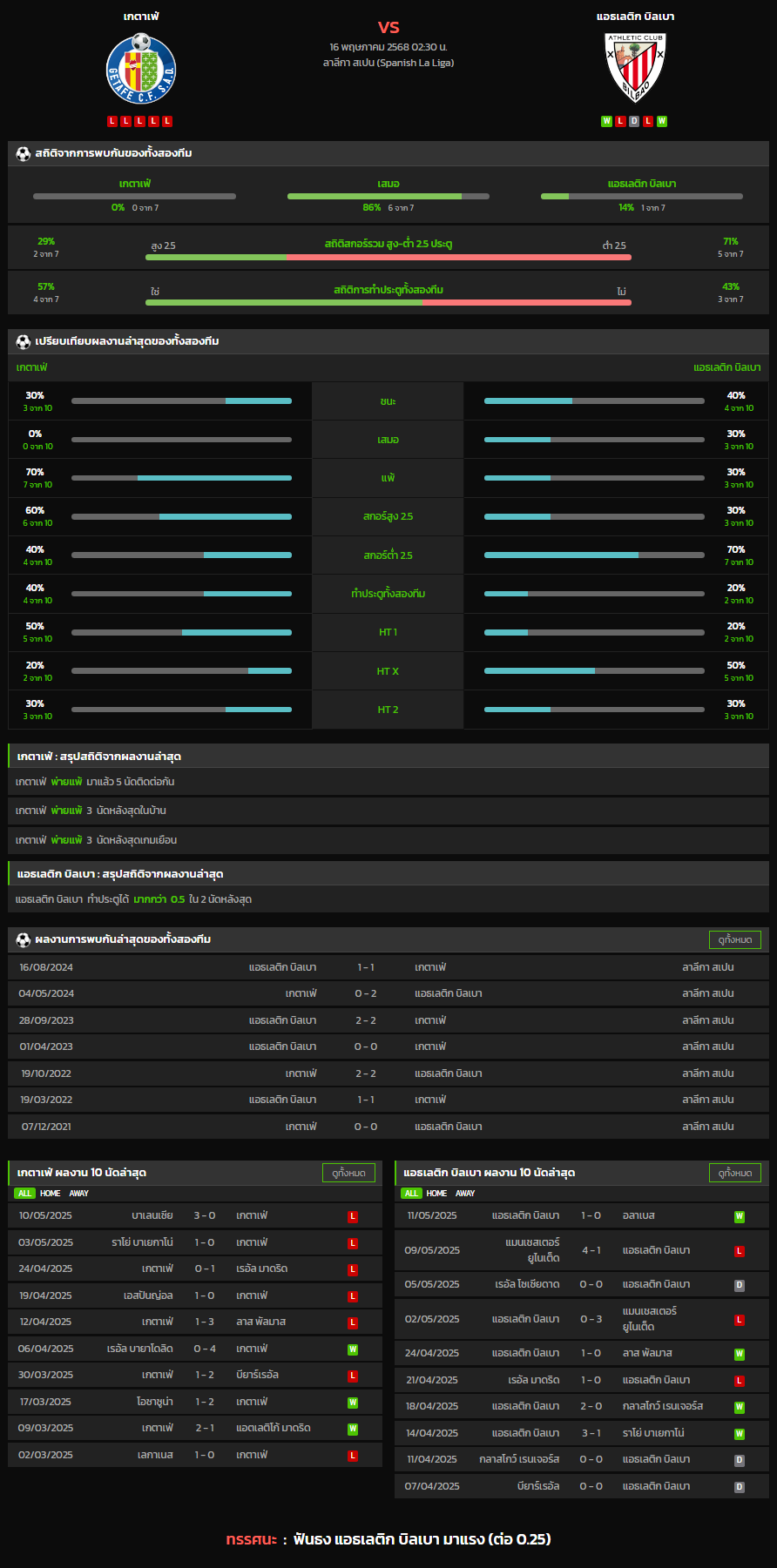This screenshot has height=1568, width=777.
Task: Click L badge on Athletic's 02/05/2025 row
Action: (740, 1320)
